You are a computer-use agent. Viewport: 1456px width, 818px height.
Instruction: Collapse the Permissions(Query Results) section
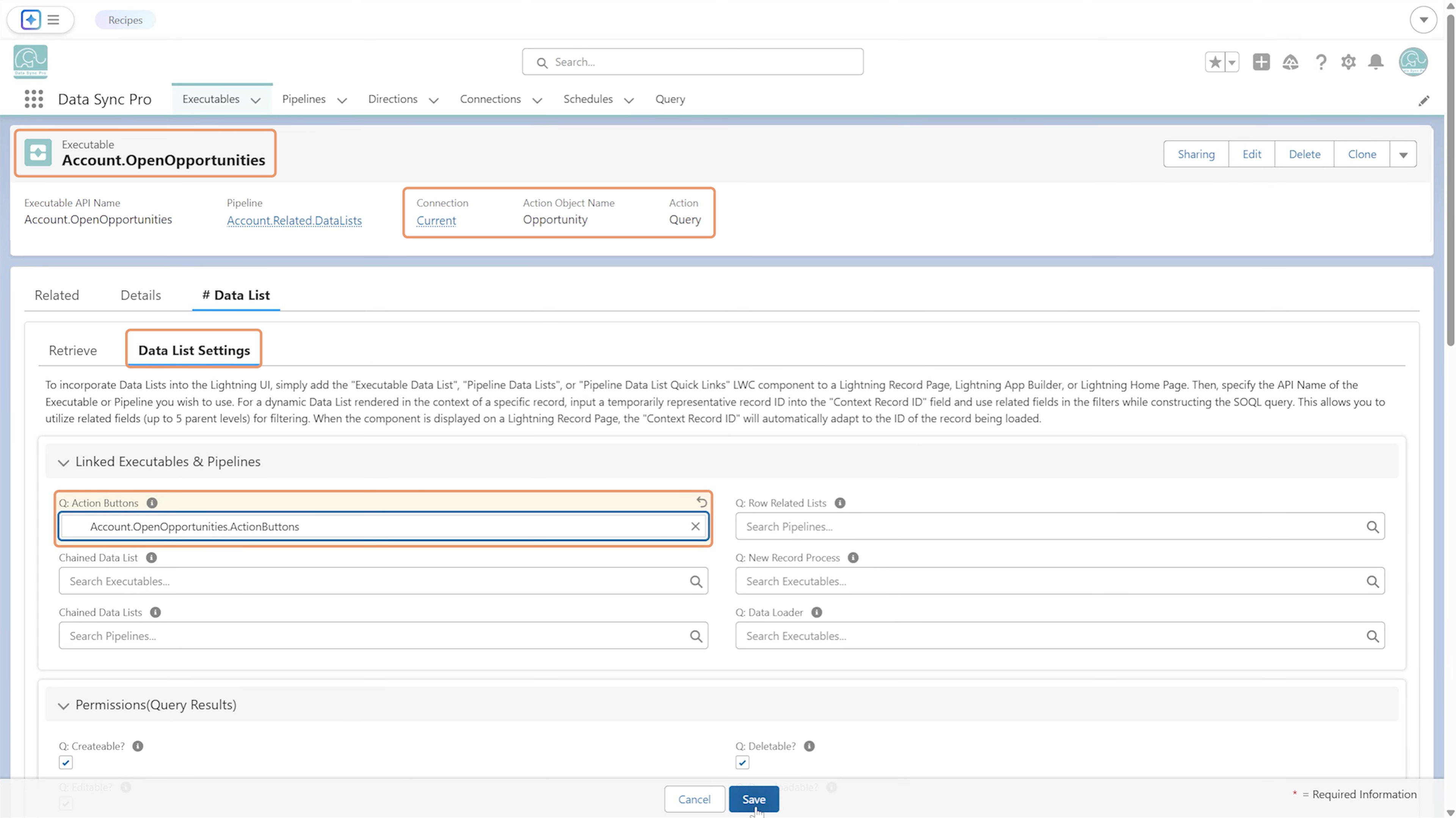click(x=63, y=705)
